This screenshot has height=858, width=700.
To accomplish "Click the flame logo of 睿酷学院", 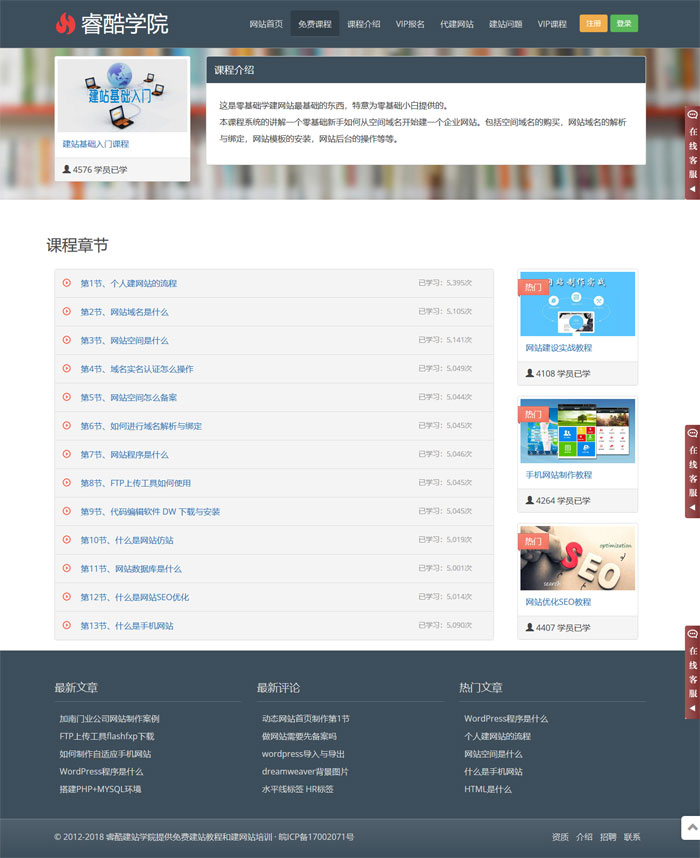I will [x=66, y=23].
